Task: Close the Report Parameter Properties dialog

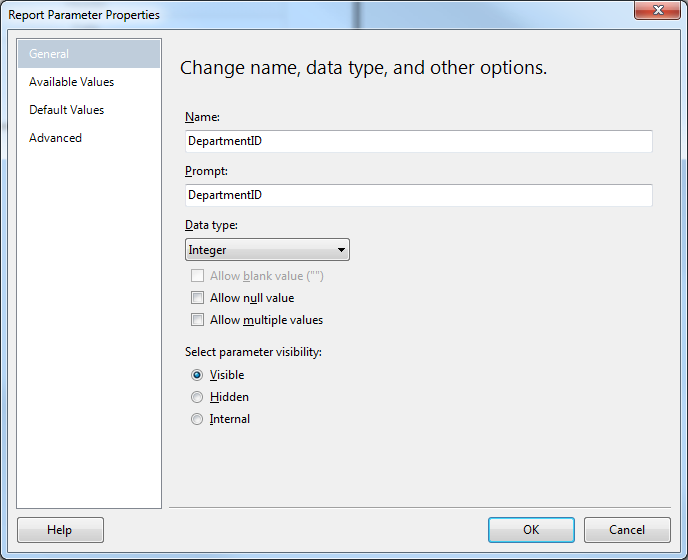Action: click(657, 10)
